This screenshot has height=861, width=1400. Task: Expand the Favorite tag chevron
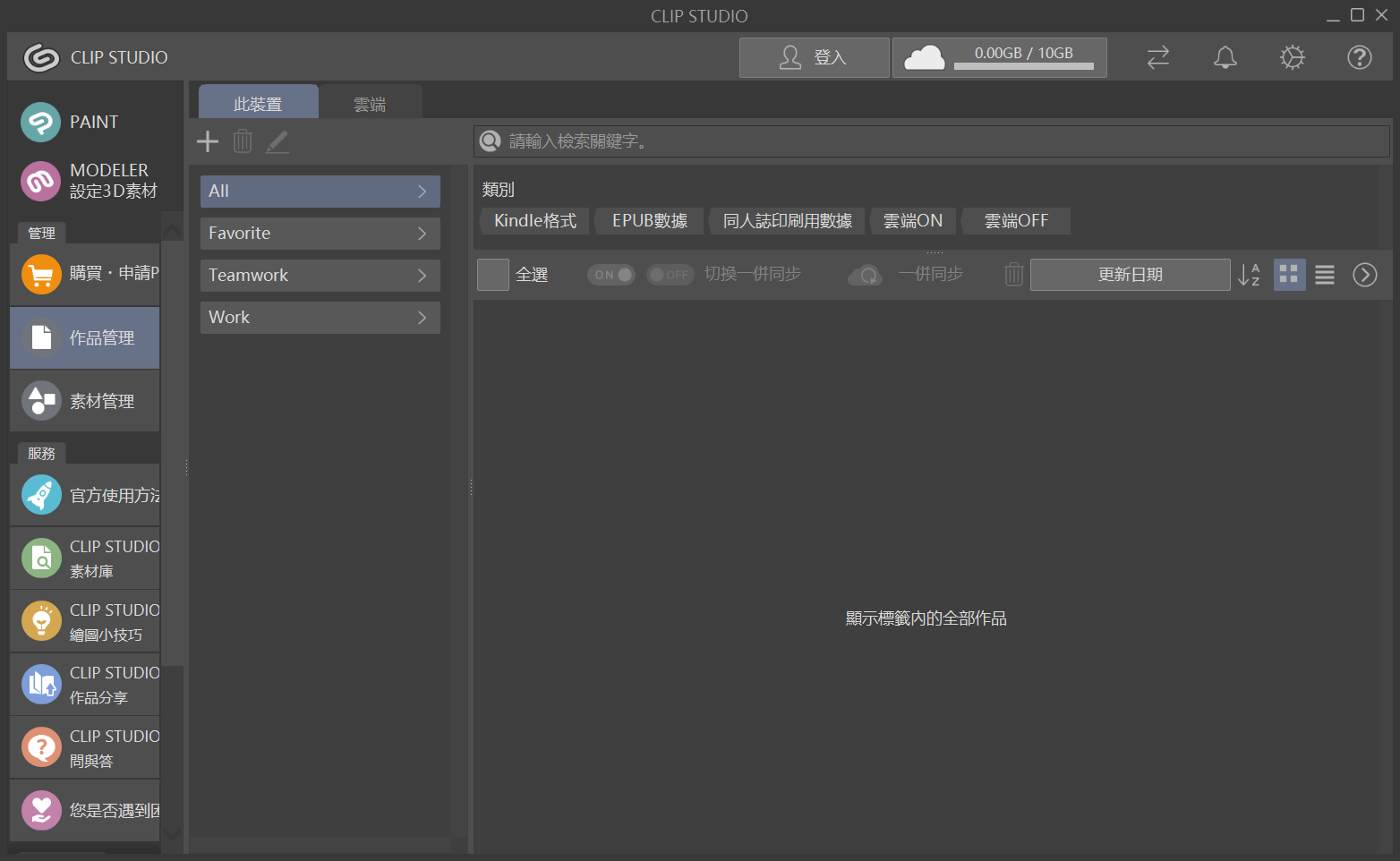pos(423,234)
